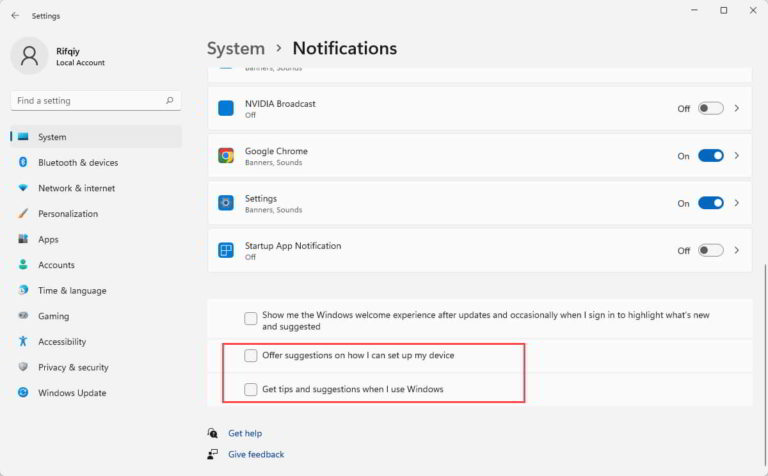Click the Settings app gear icon
The height and width of the screenshot is (476, 768).
226,203
